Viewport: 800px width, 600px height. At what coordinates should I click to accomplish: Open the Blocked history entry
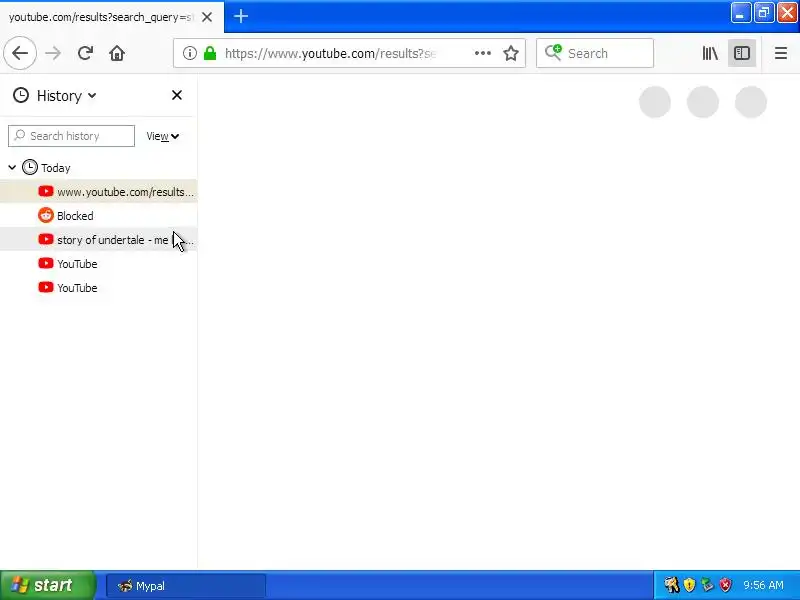(98, 216)
